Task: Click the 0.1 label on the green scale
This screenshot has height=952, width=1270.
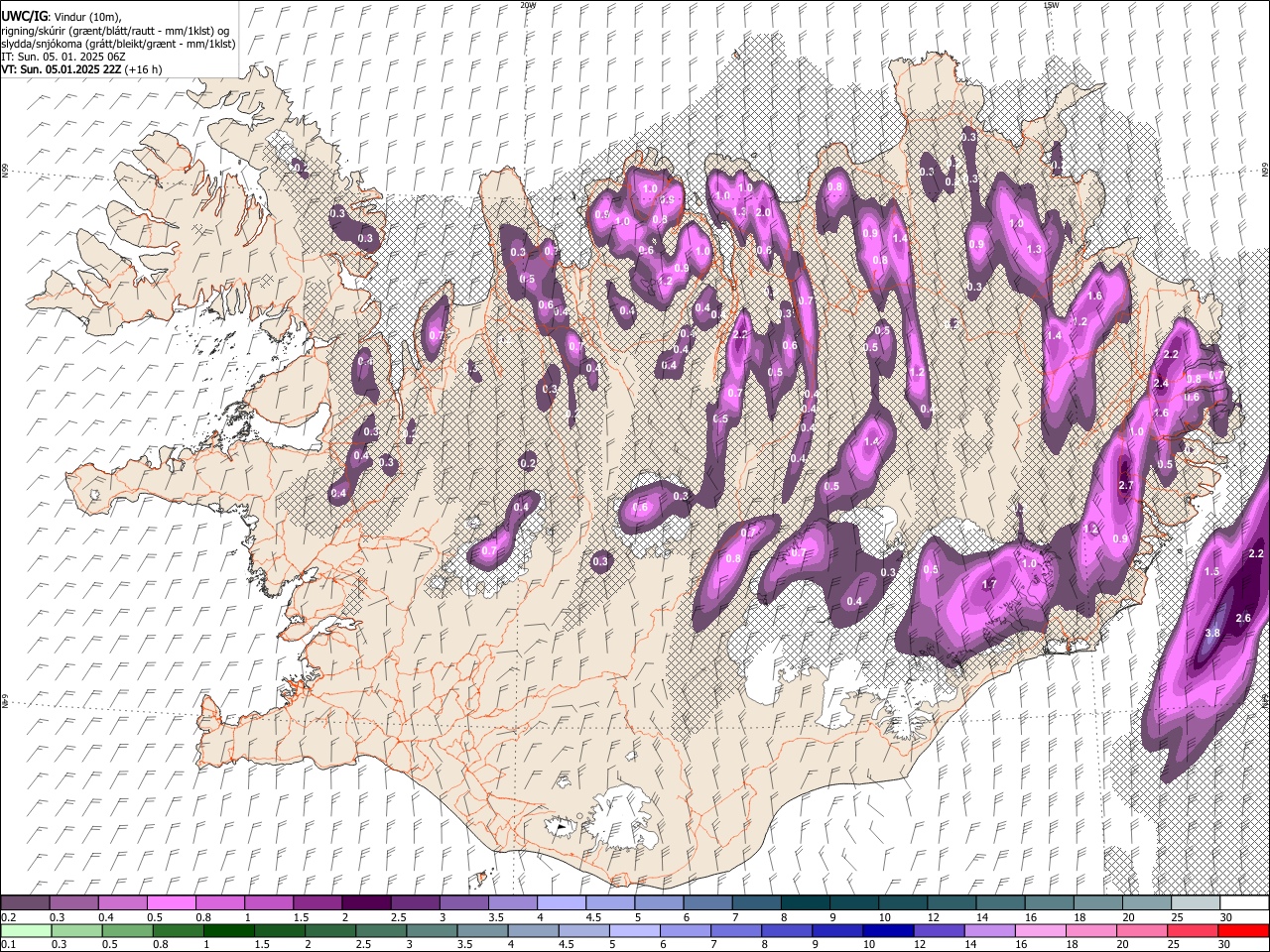Action: point(8,944)
